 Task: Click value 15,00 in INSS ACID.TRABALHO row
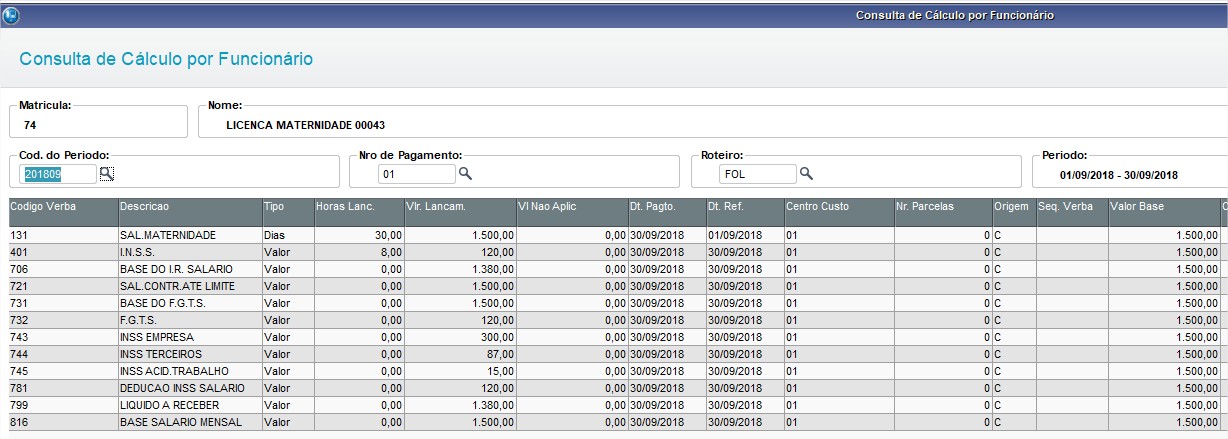coord(500,371)
